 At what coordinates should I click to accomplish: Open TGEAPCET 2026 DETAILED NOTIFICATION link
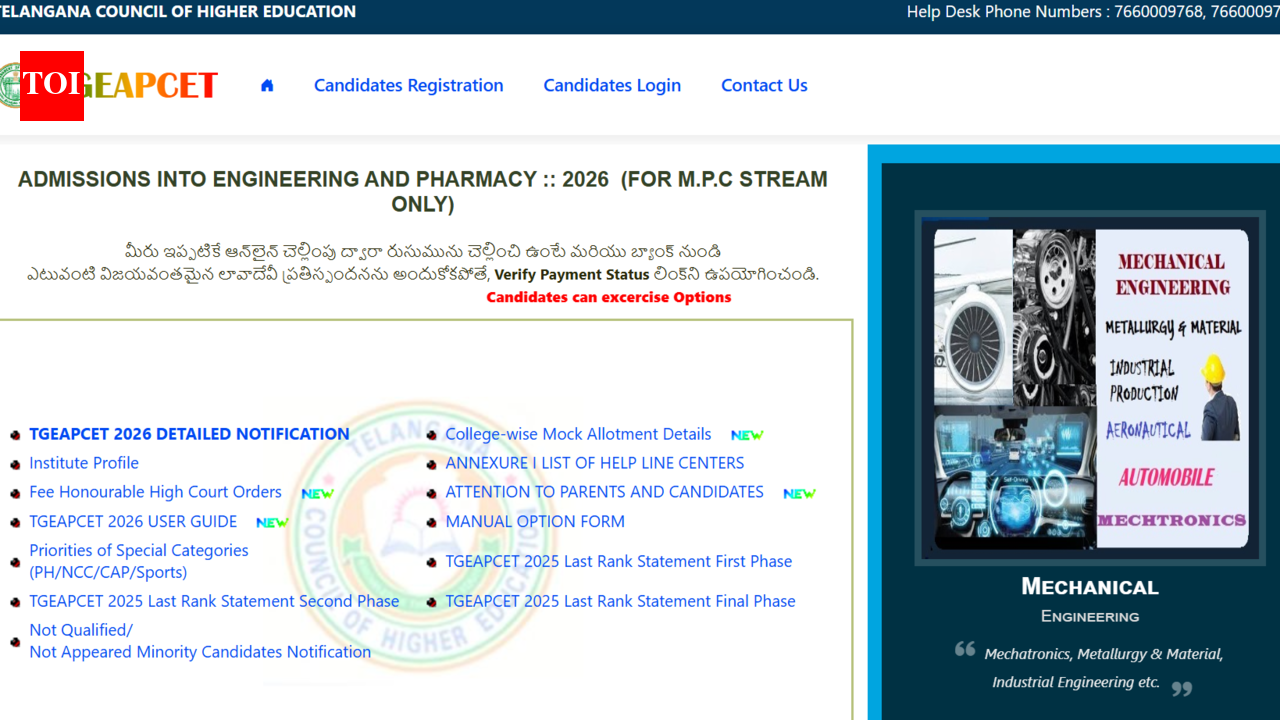click(x=189, y=434)
